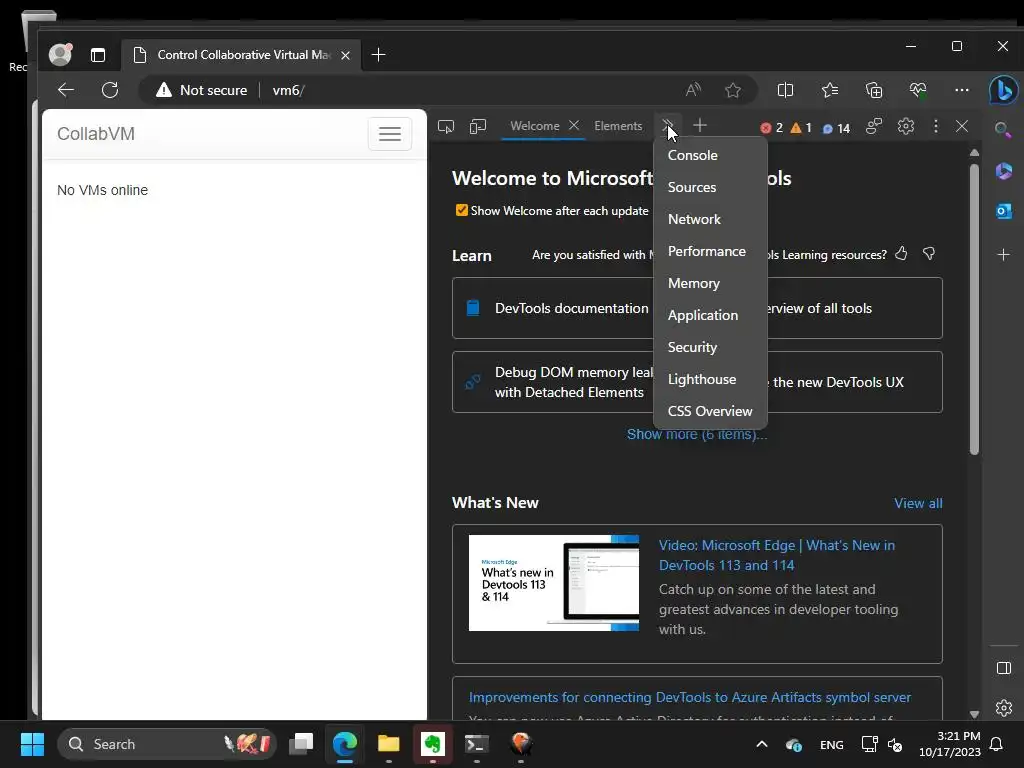Open What's new in Devtools video thumbnail
Image resolution: width=1024 pixels, height=768 pixels.
pos(554,583)
